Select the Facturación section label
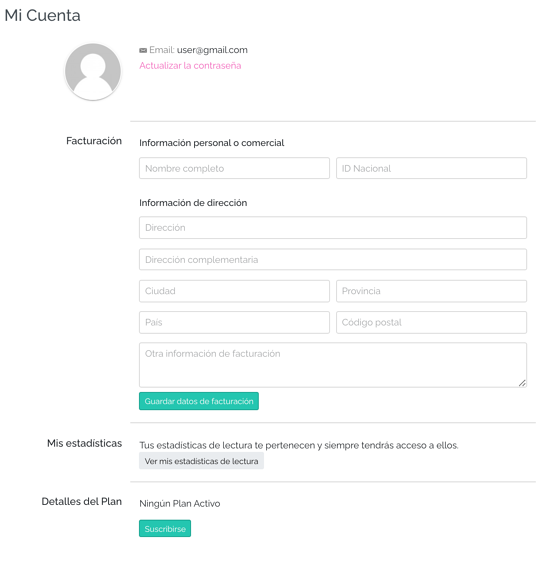 pyautogui.click(x=94, y=141)
